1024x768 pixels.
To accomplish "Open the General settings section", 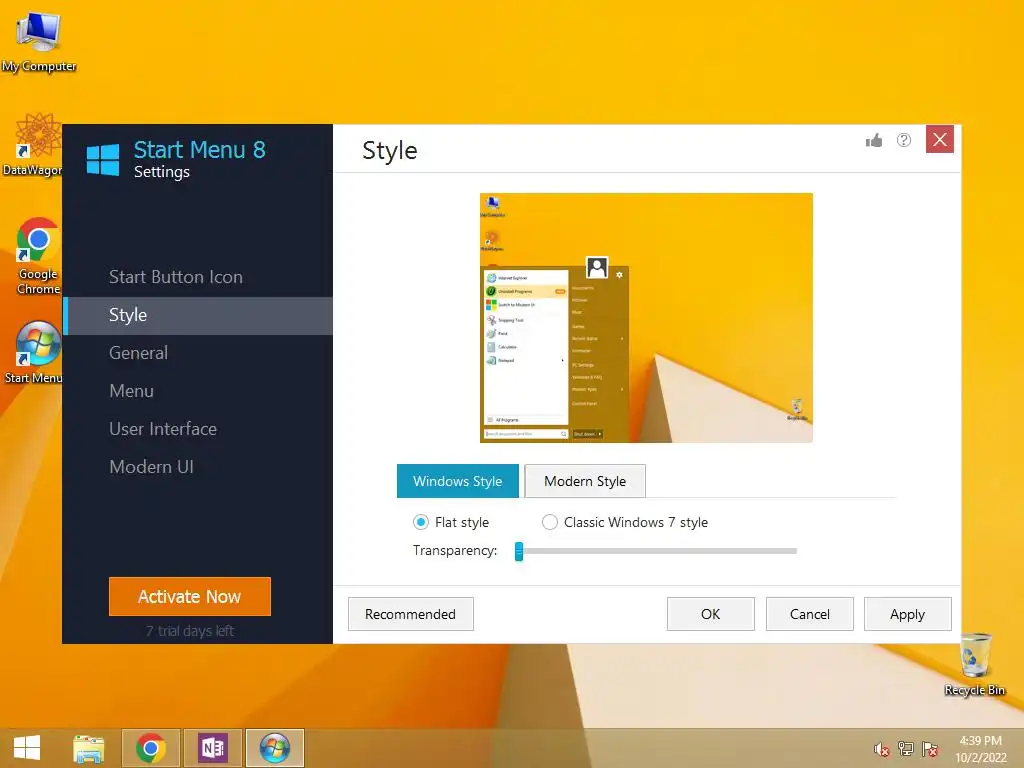I will (x=198, y=353).
